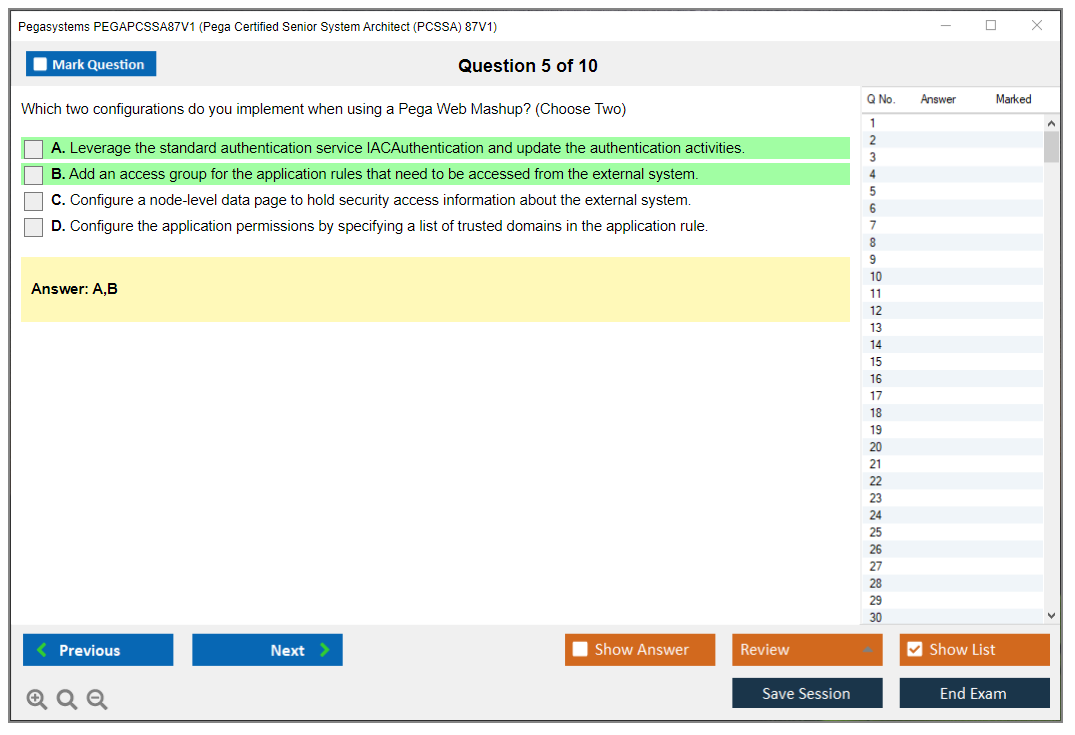Click the reset zoom magnifier icon
The image size is (1075, 735).
(67, 700)
